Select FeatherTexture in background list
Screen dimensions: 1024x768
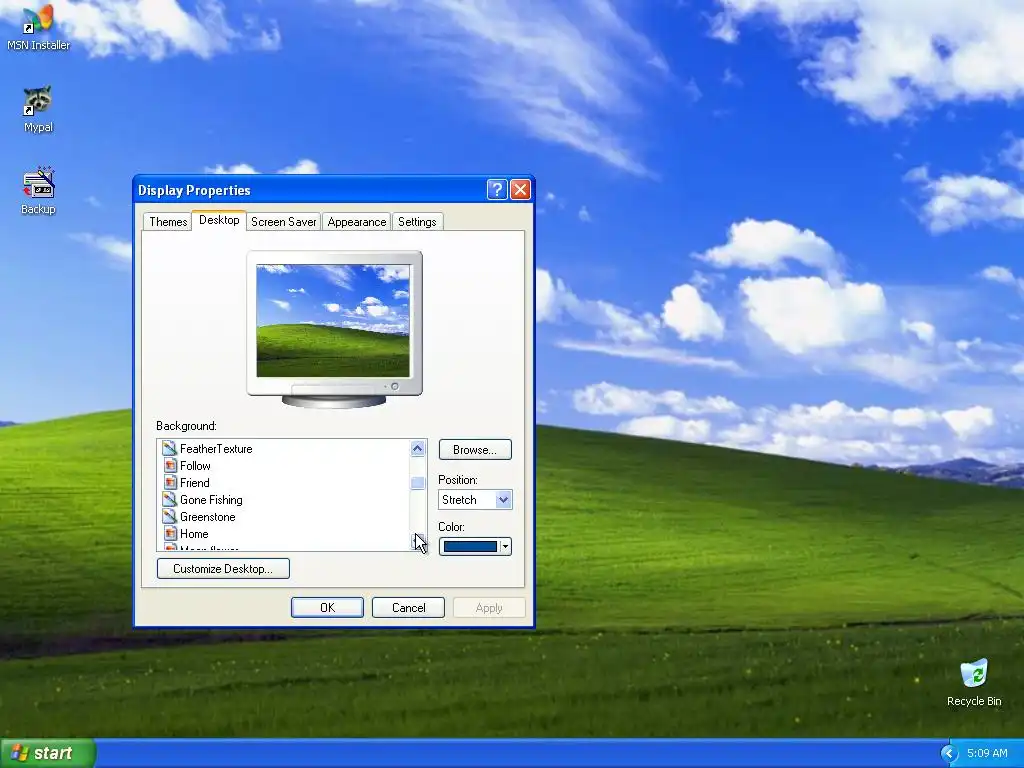[x=216, y=449]
